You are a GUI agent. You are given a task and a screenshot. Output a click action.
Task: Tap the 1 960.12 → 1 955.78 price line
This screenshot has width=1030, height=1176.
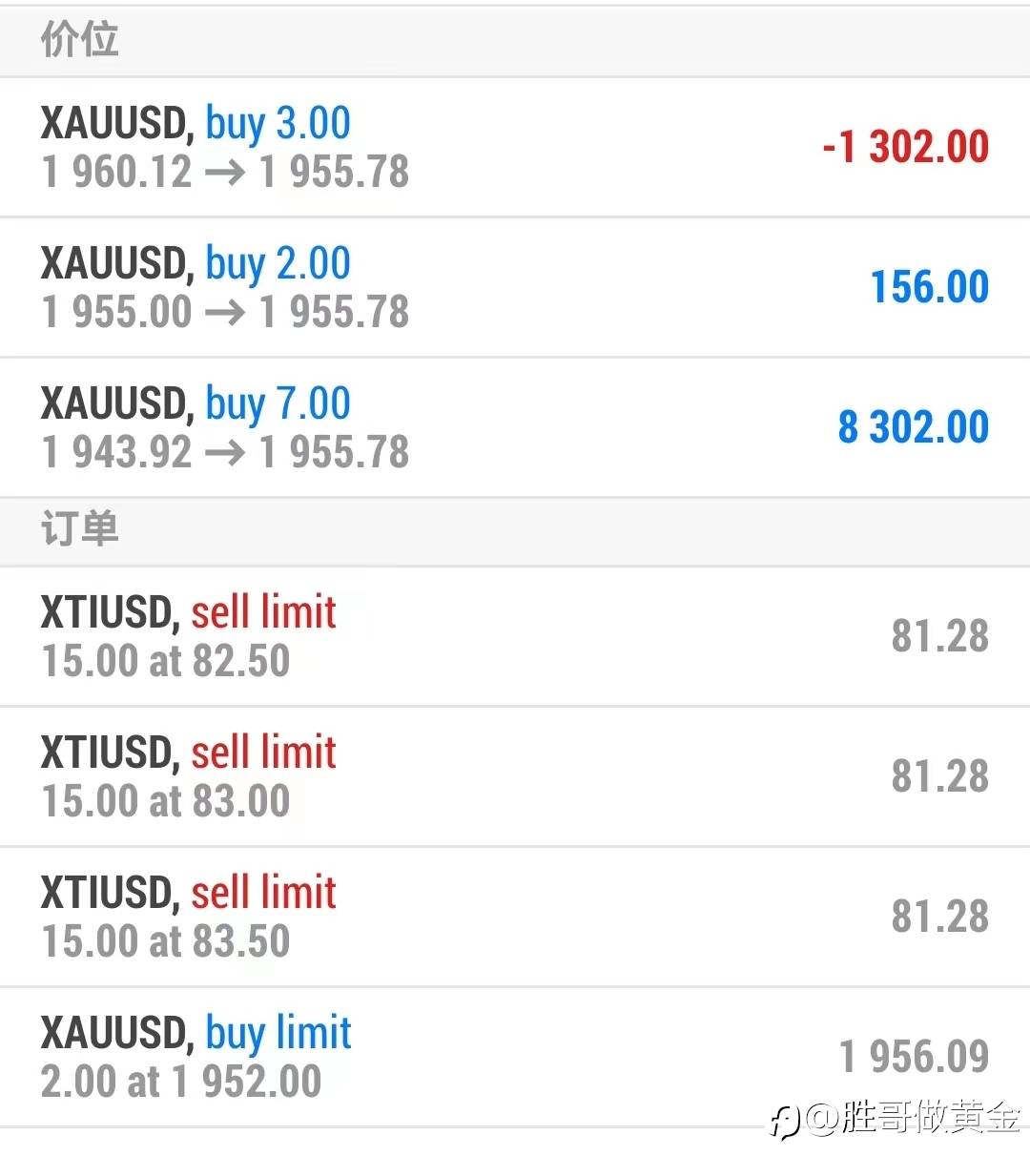[x=225, y=173]
